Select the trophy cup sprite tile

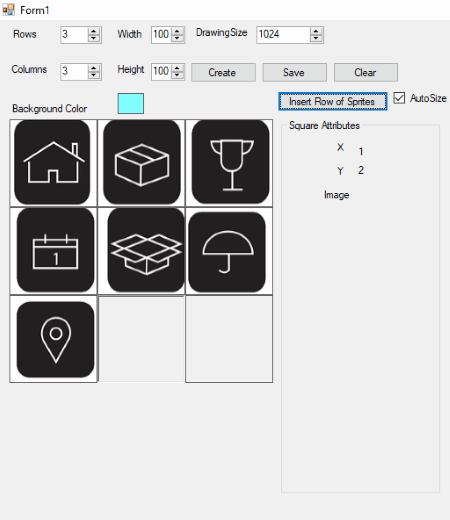[x=229, y=163]
